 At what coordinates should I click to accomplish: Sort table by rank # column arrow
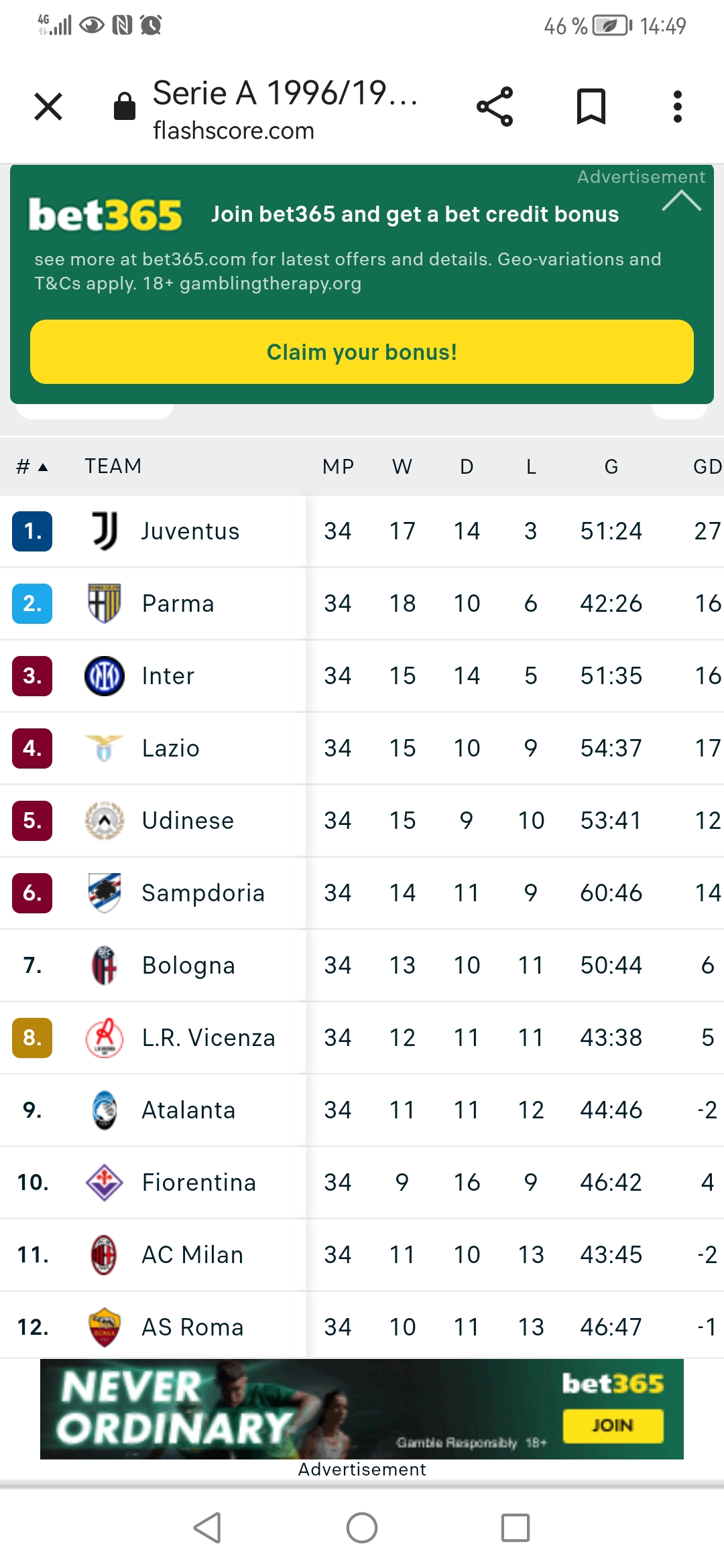32,466
